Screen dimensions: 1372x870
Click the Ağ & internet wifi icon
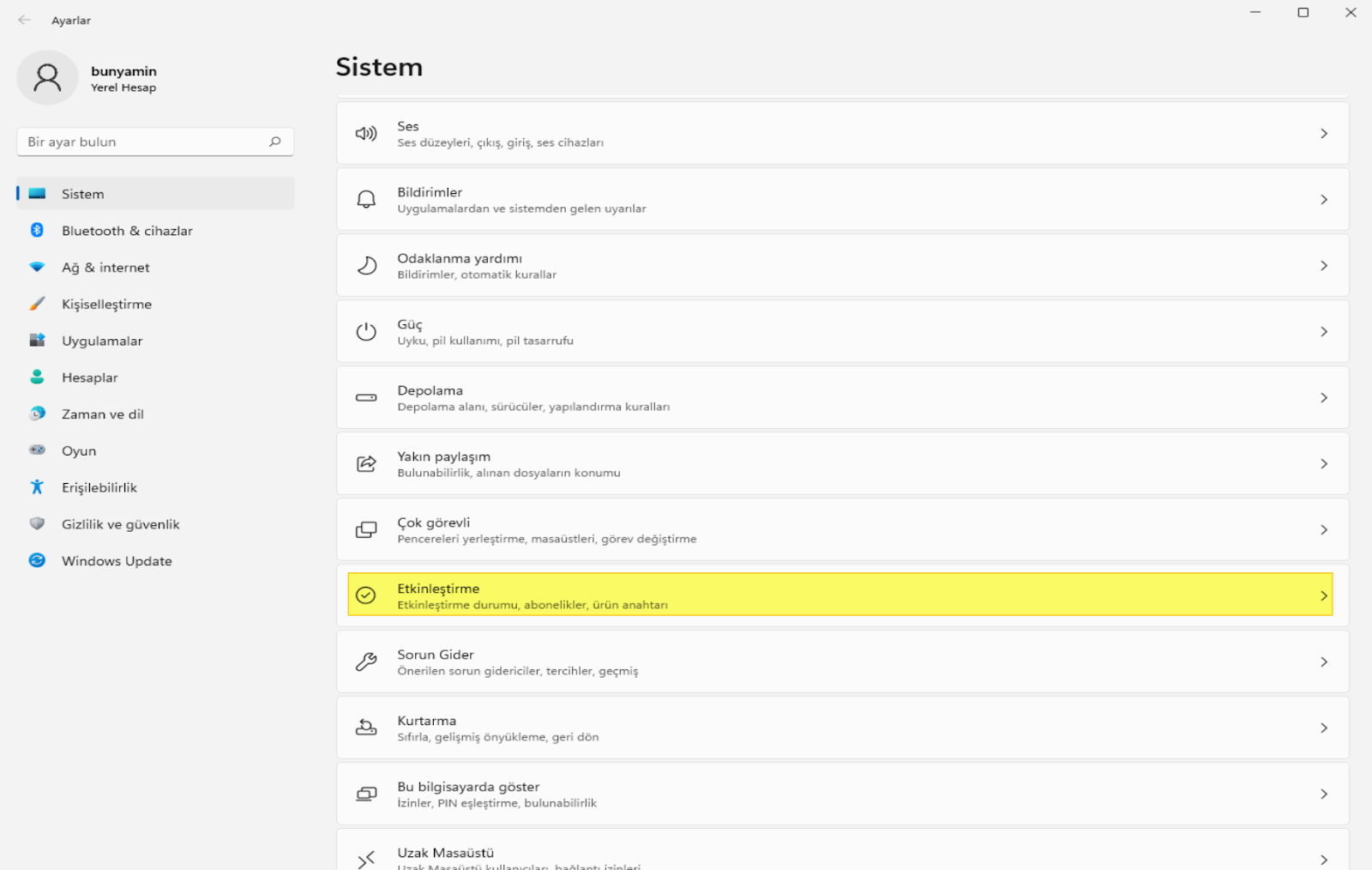[x=37, y=267]
